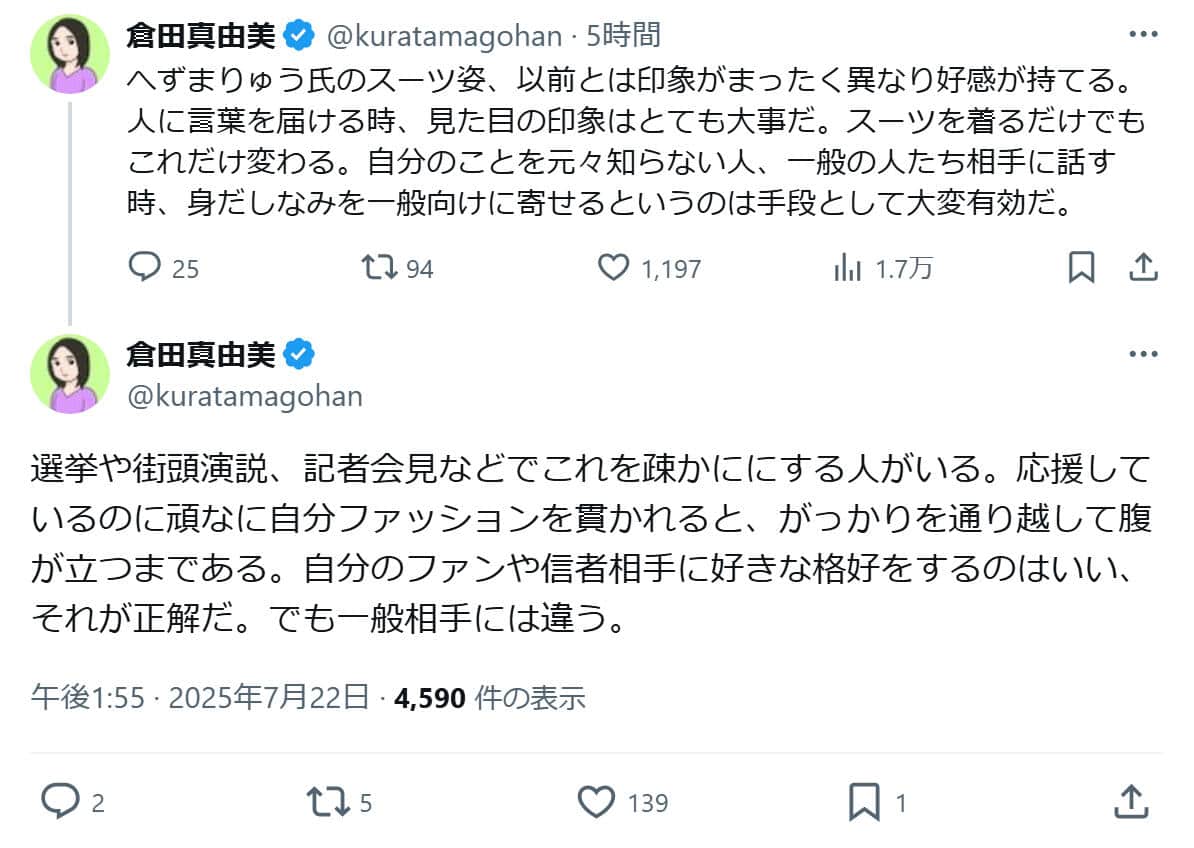
Task: View analytics for the first tweet
Action: (x=849, y=268)
